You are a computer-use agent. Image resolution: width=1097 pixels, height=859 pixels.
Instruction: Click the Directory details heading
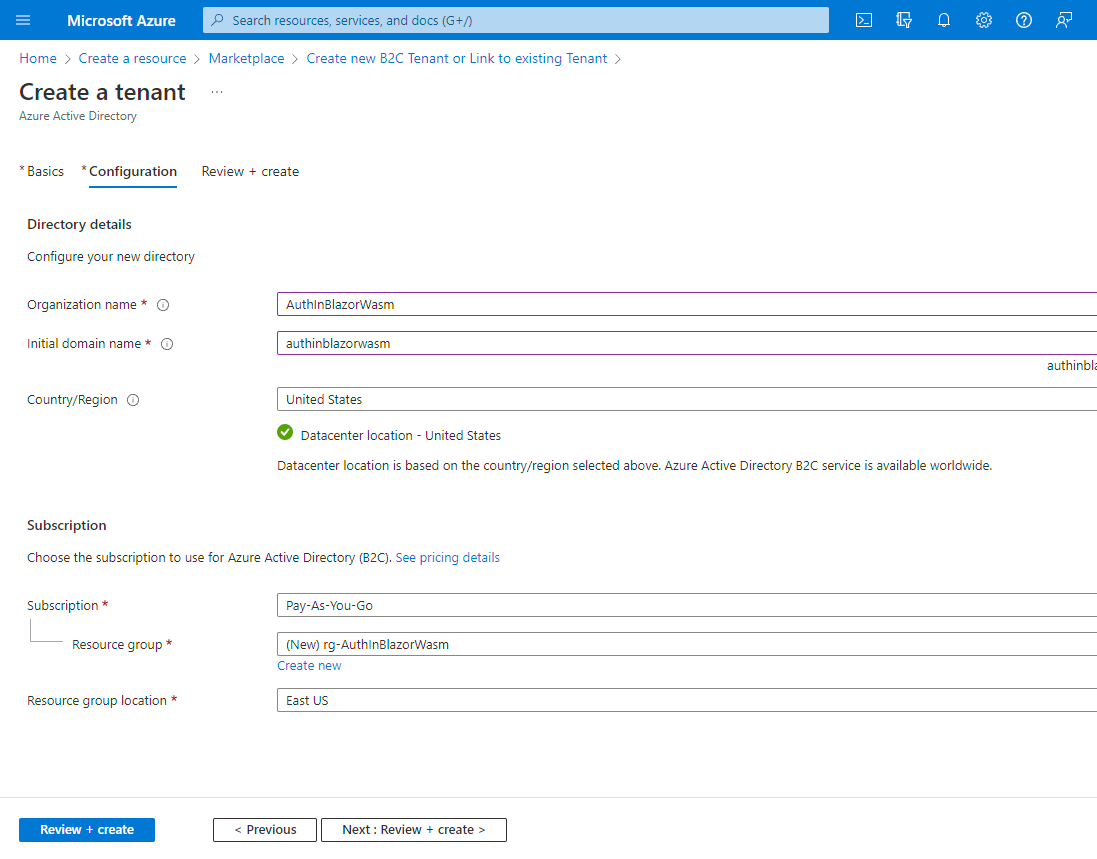(79, 225)
